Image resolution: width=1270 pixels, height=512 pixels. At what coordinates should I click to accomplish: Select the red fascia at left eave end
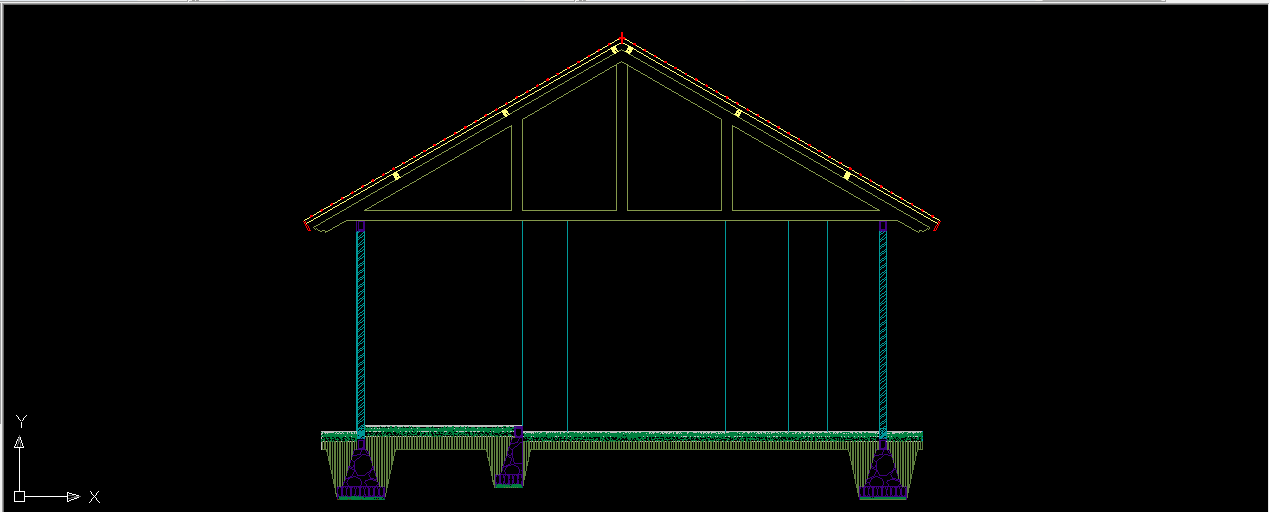point(308,226)
